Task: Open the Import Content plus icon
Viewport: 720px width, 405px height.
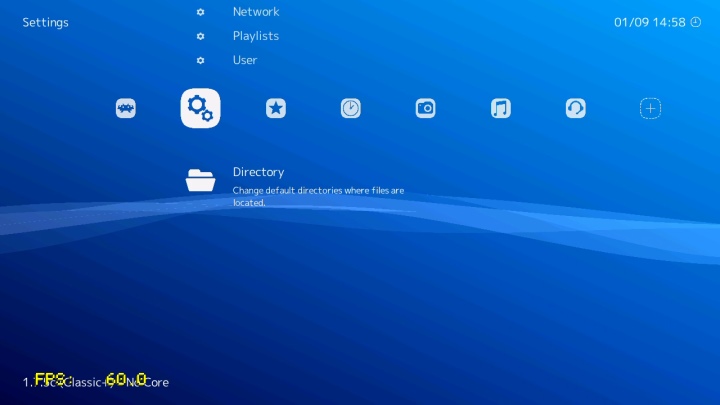Action: [650, 108]
